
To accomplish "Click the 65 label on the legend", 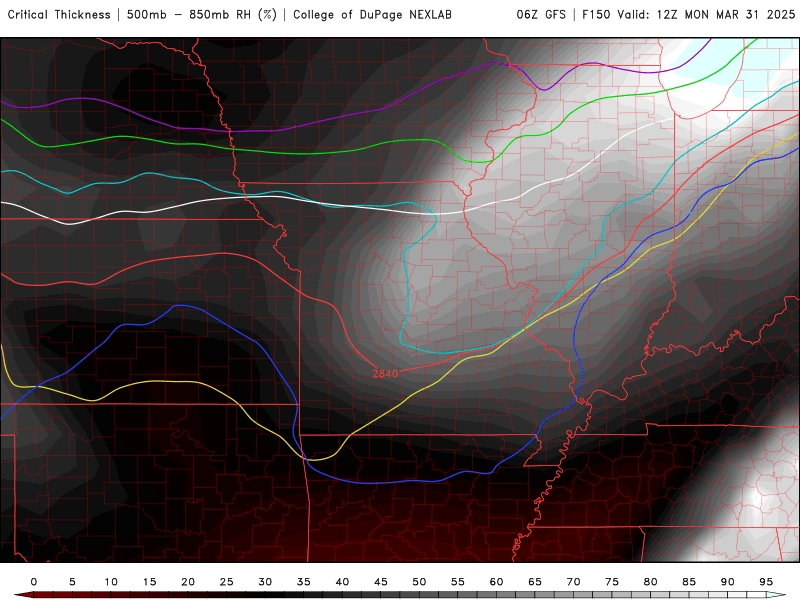I will tap(535, 582).
